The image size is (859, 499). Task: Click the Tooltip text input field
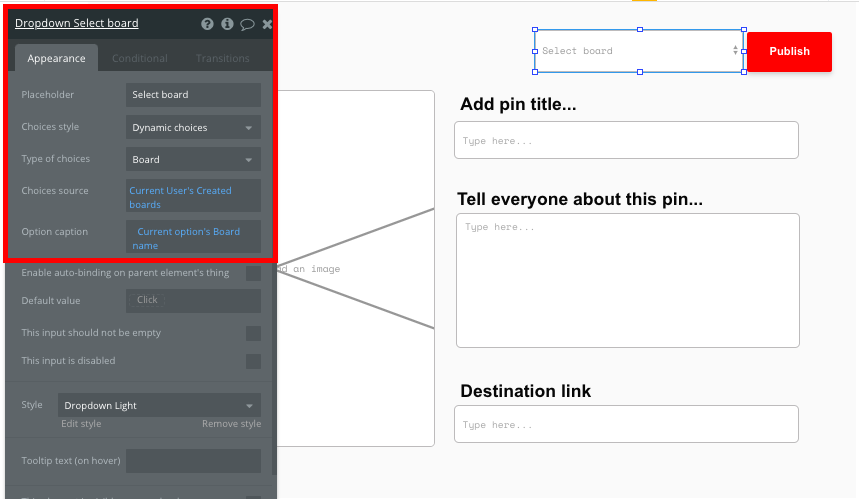pyautogui.click(x=193, y=461)
